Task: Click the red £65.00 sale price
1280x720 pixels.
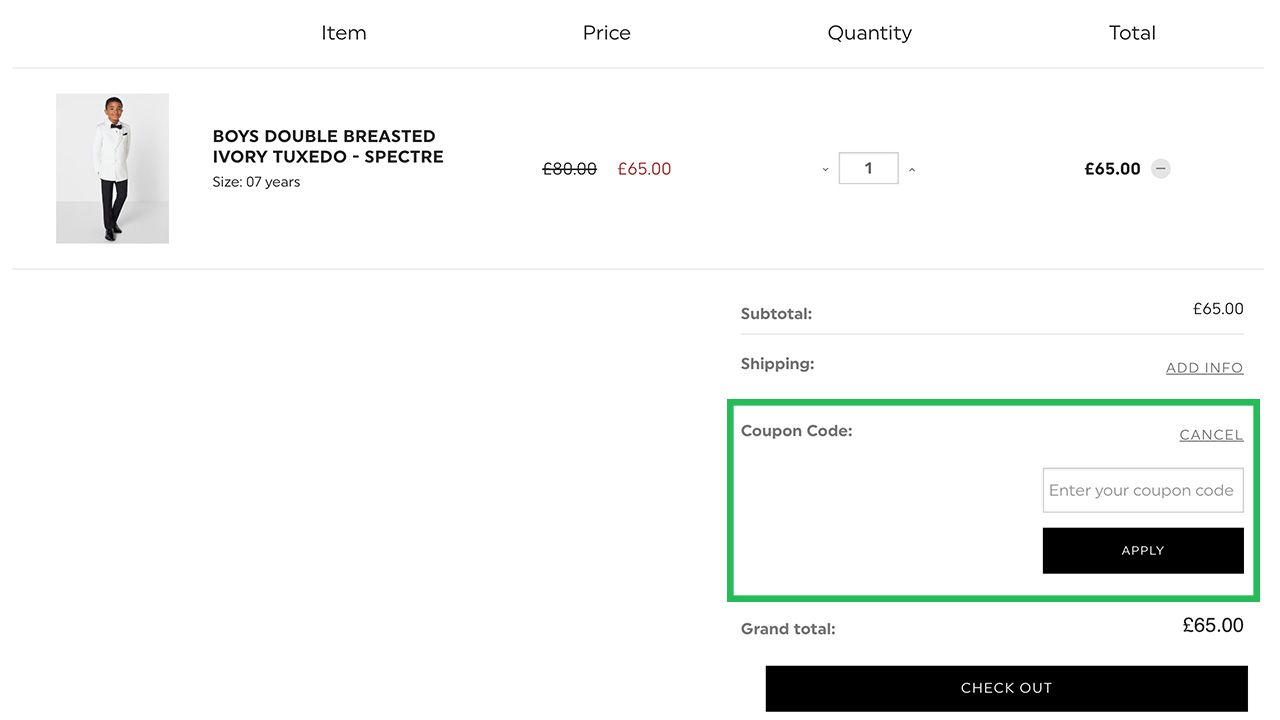Action: [644, 169]
